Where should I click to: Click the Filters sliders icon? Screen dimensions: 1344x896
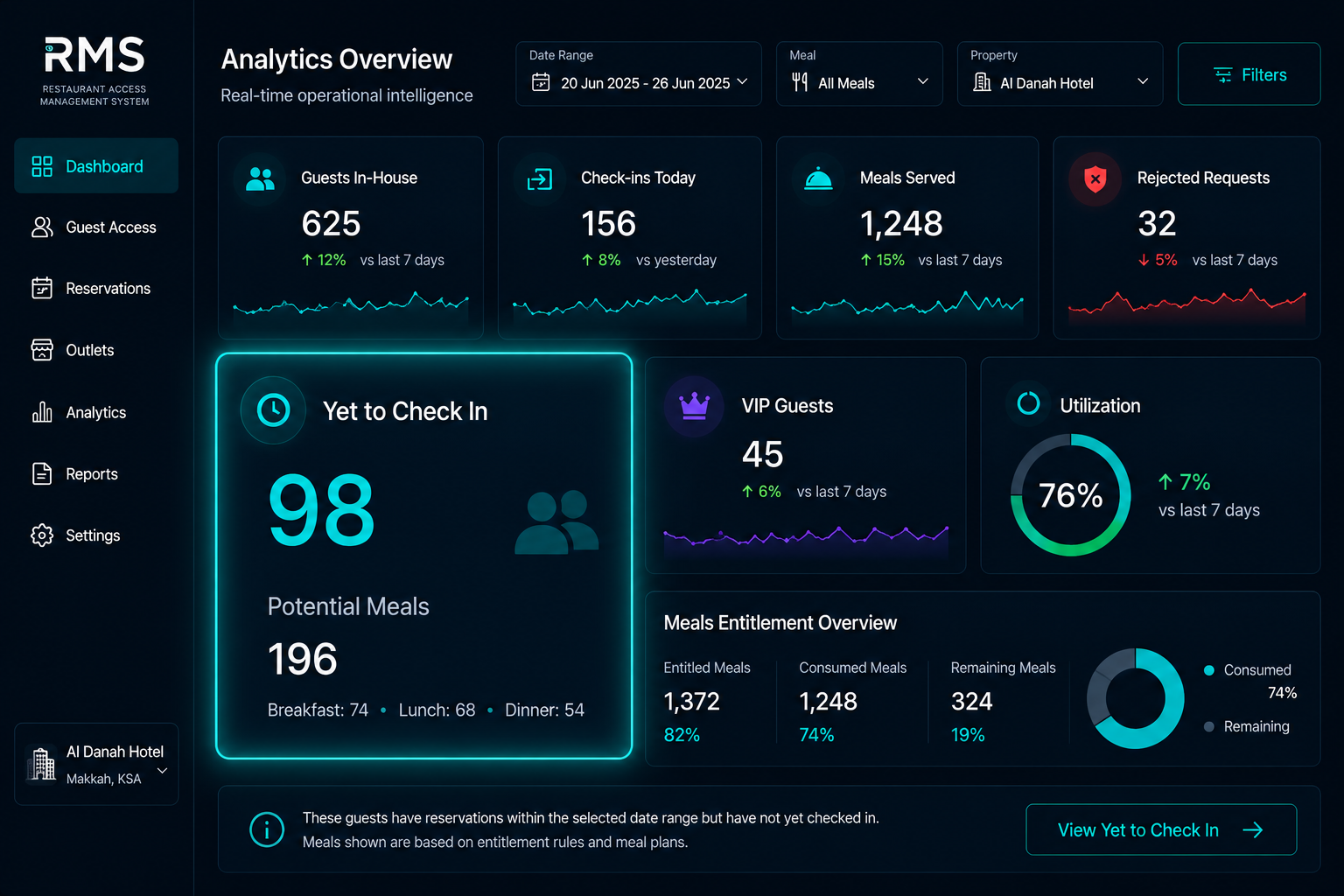pyautogui.click(x=1222, y=75)
